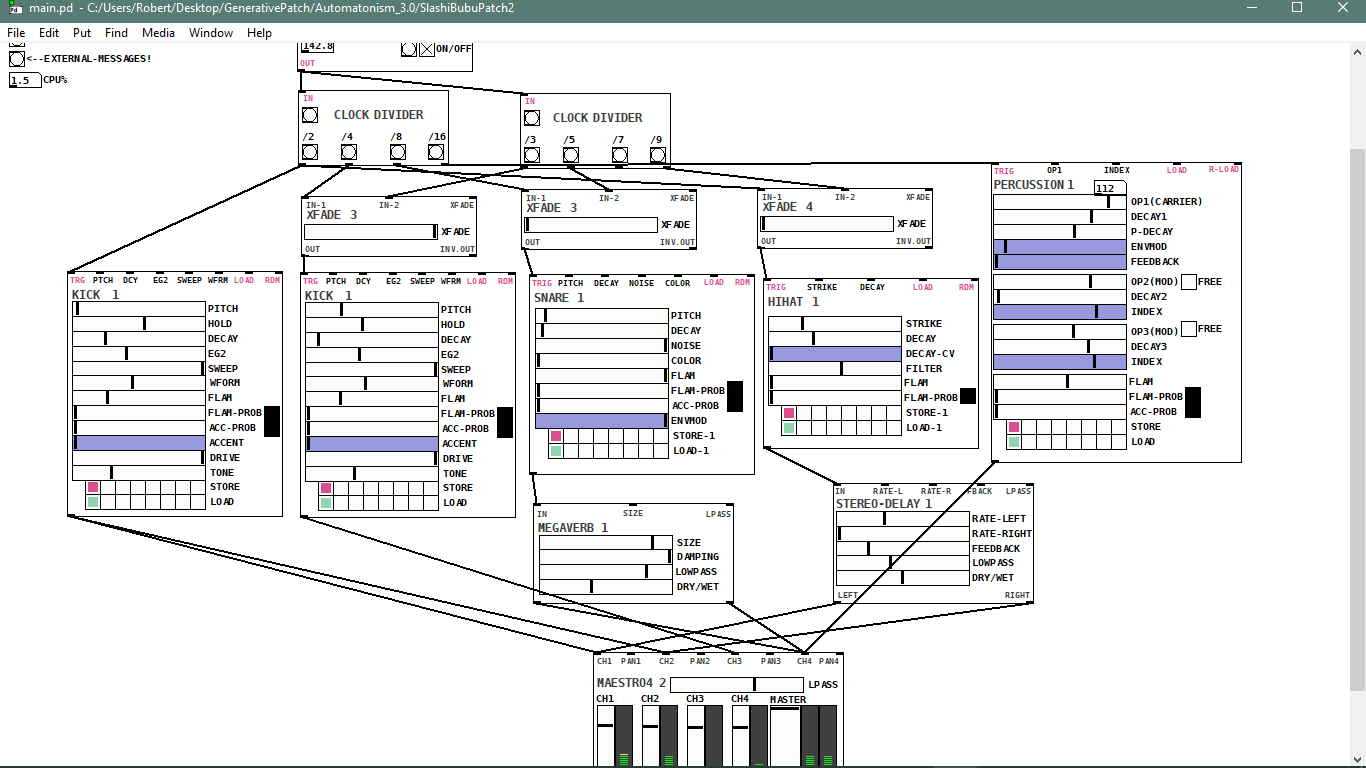1366x768 pixels.
Task: Adjust the CH1 fader in MAESTRO4 mixer
Action: click(604, 736)
